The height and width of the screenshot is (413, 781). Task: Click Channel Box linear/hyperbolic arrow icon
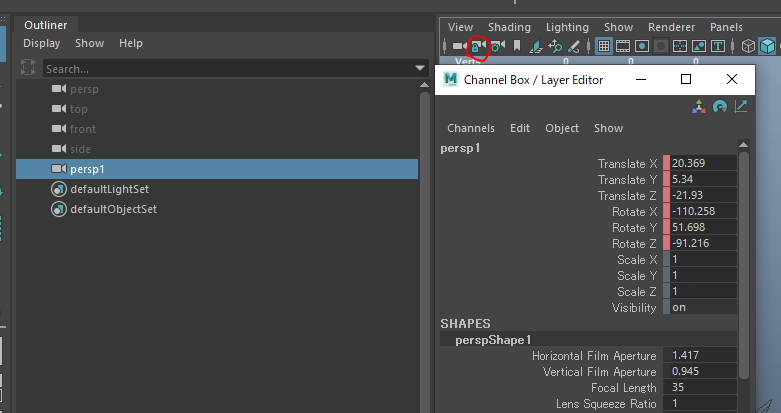(741, 106)
